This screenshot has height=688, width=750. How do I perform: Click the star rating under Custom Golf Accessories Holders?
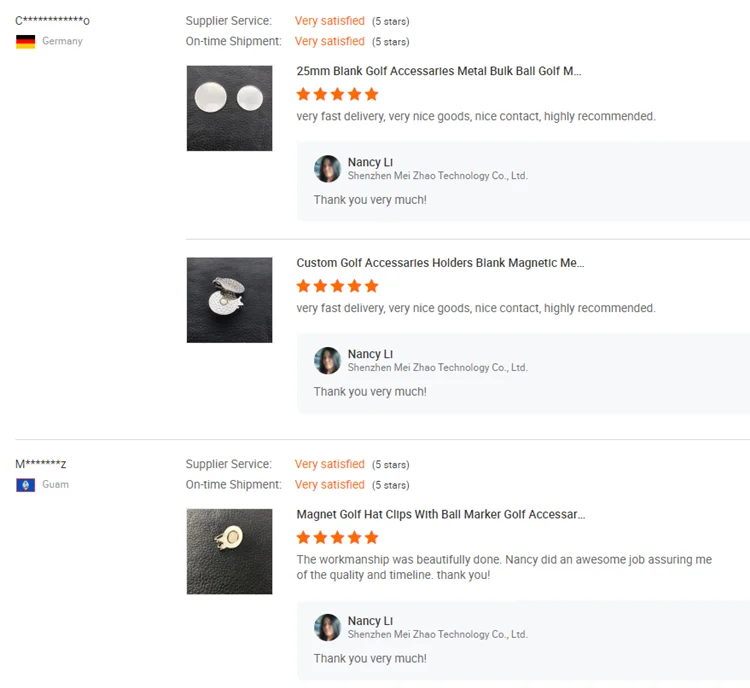pos(337,286)
